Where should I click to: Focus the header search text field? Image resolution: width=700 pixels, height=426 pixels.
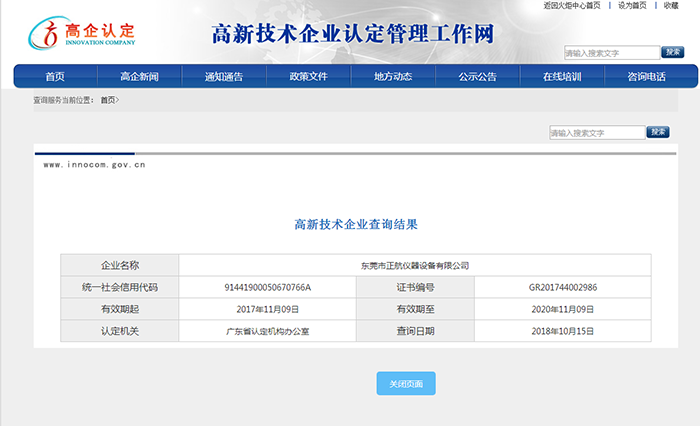click(611, 53)
